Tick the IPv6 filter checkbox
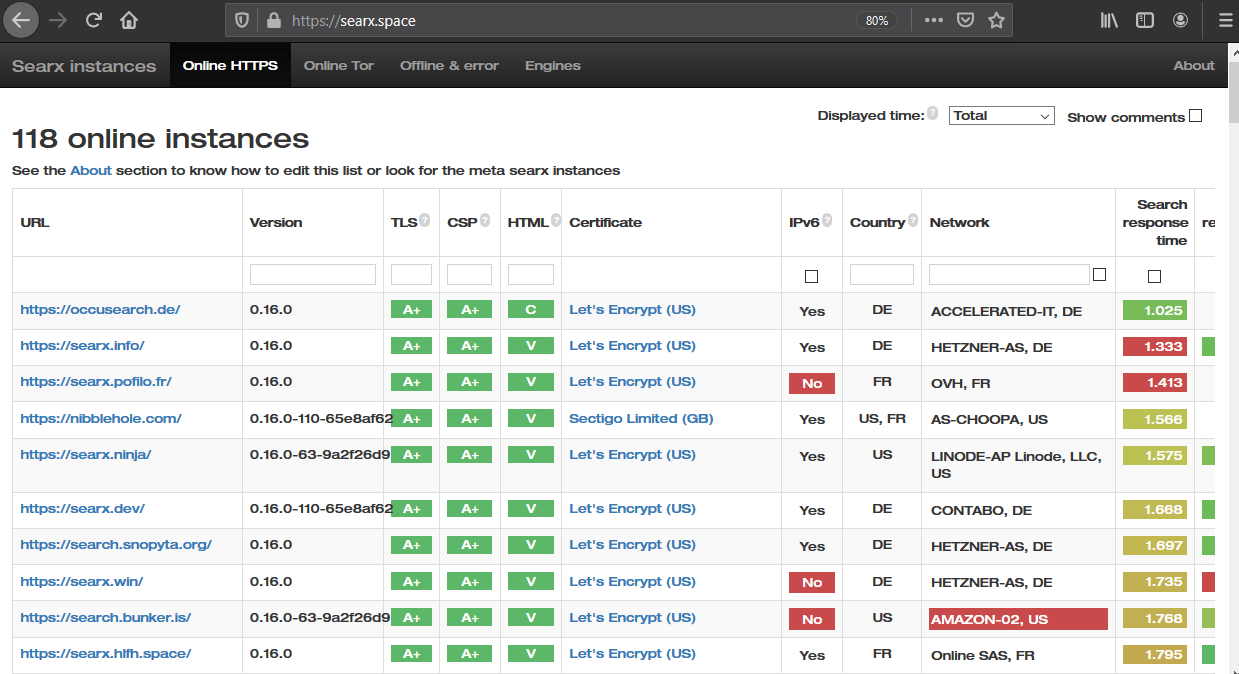This screenshot has width=1239, height=674. (x=811, y=276)
